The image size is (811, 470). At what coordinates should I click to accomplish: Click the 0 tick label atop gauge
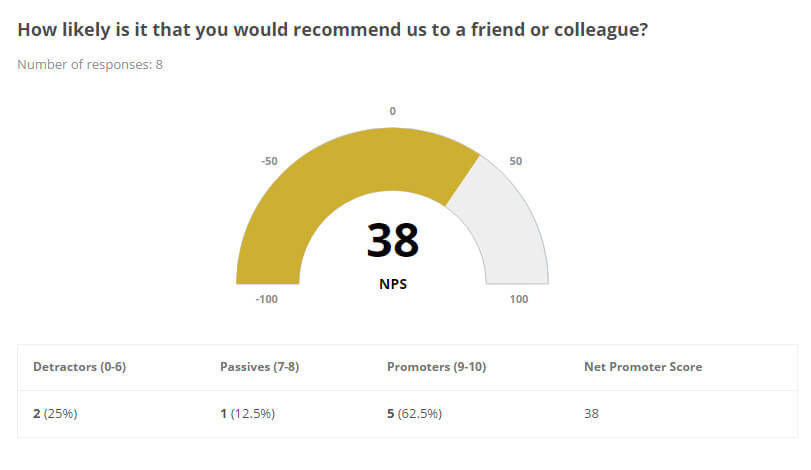point(392,111)
